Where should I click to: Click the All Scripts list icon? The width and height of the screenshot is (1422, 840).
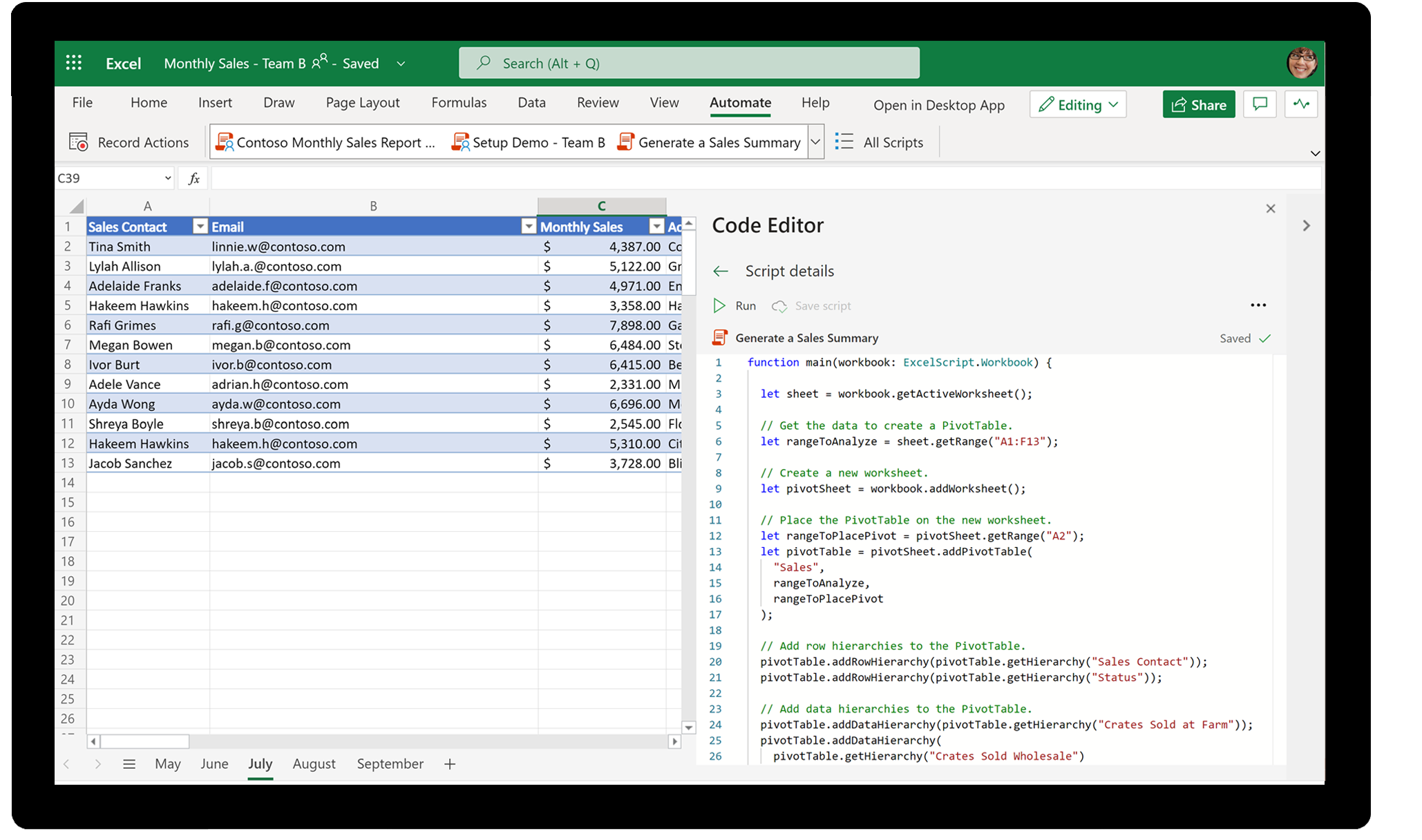pos(844,142)
